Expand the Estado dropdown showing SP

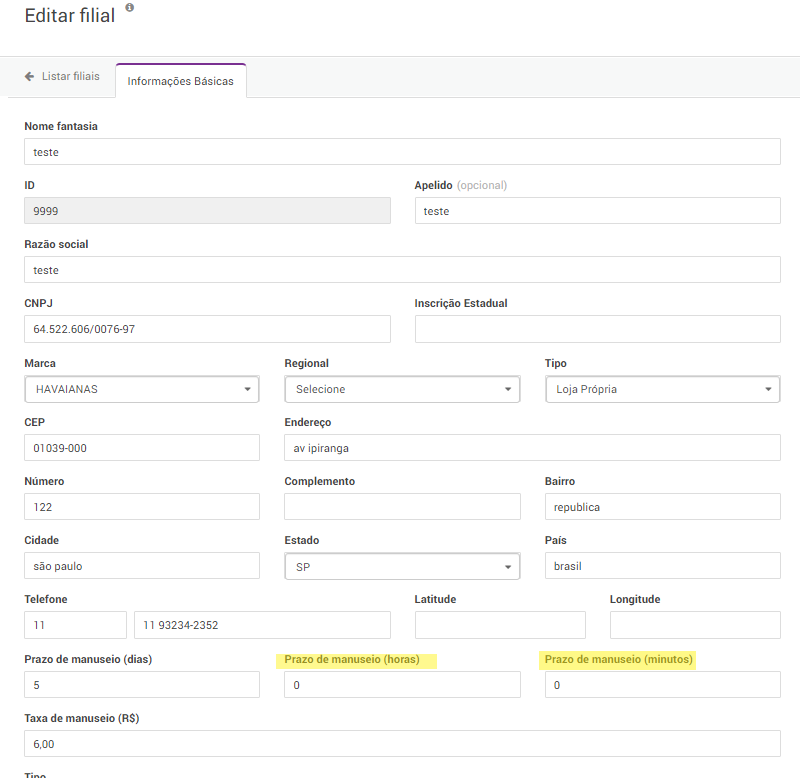point(401,566)
